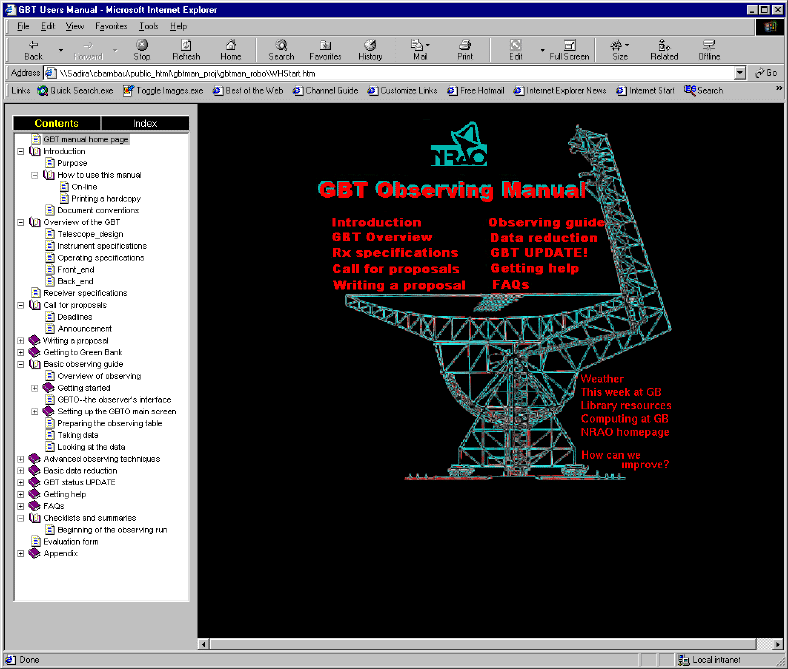Open the History toolbar icon
788x669 pixels.
click(x=370, y=49)
